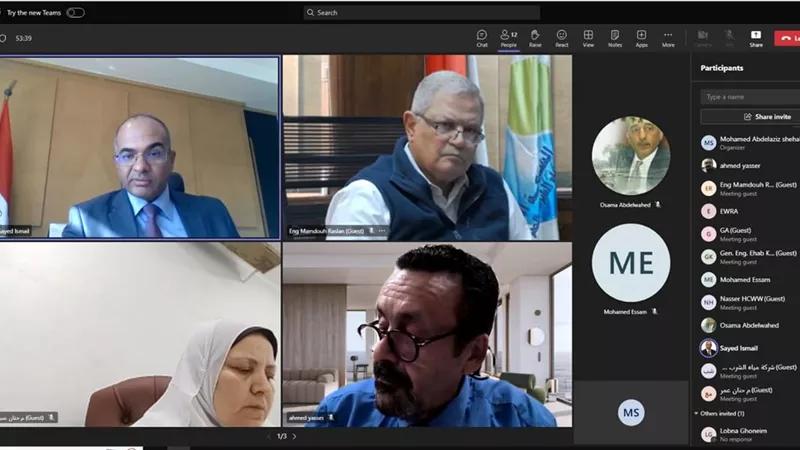Click the shield meeting security icon
Screen dimensions: 800x450
(3, 38)
